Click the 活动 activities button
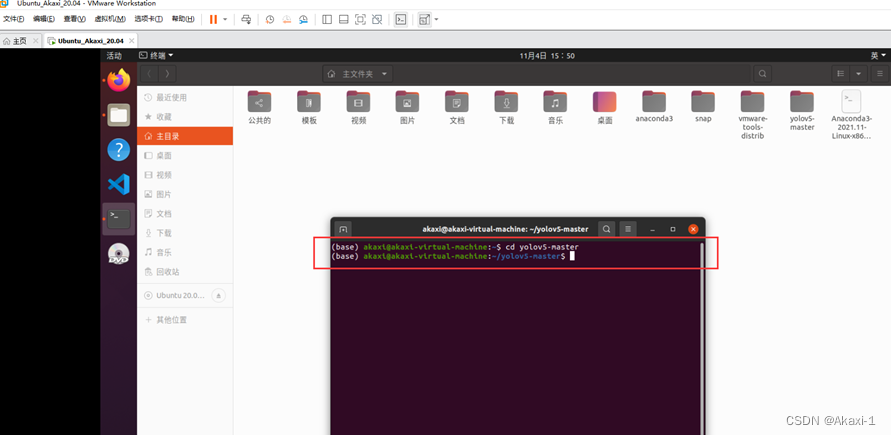Viewport: 891px width, 435px height. (114, 55)
